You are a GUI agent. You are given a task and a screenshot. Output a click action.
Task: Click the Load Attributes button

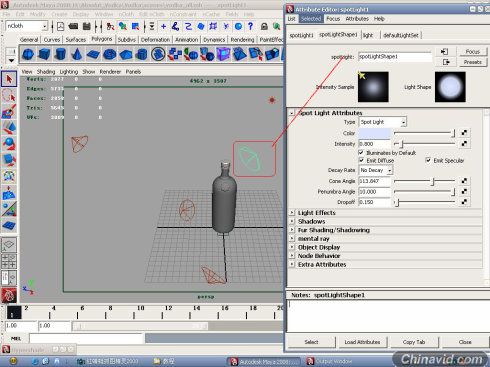(x=362, y=342)
